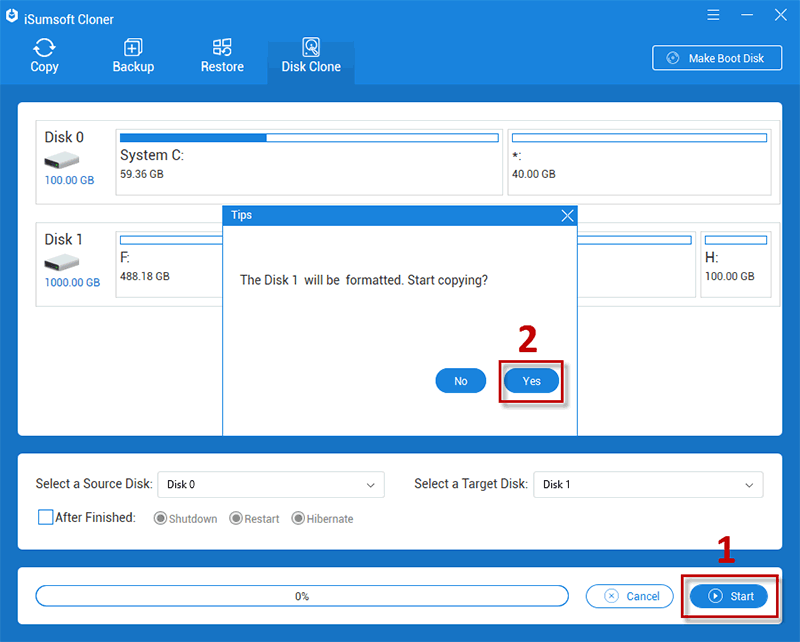Click the Cancel button
Screen dimensions: 800x642
point(630,596)
